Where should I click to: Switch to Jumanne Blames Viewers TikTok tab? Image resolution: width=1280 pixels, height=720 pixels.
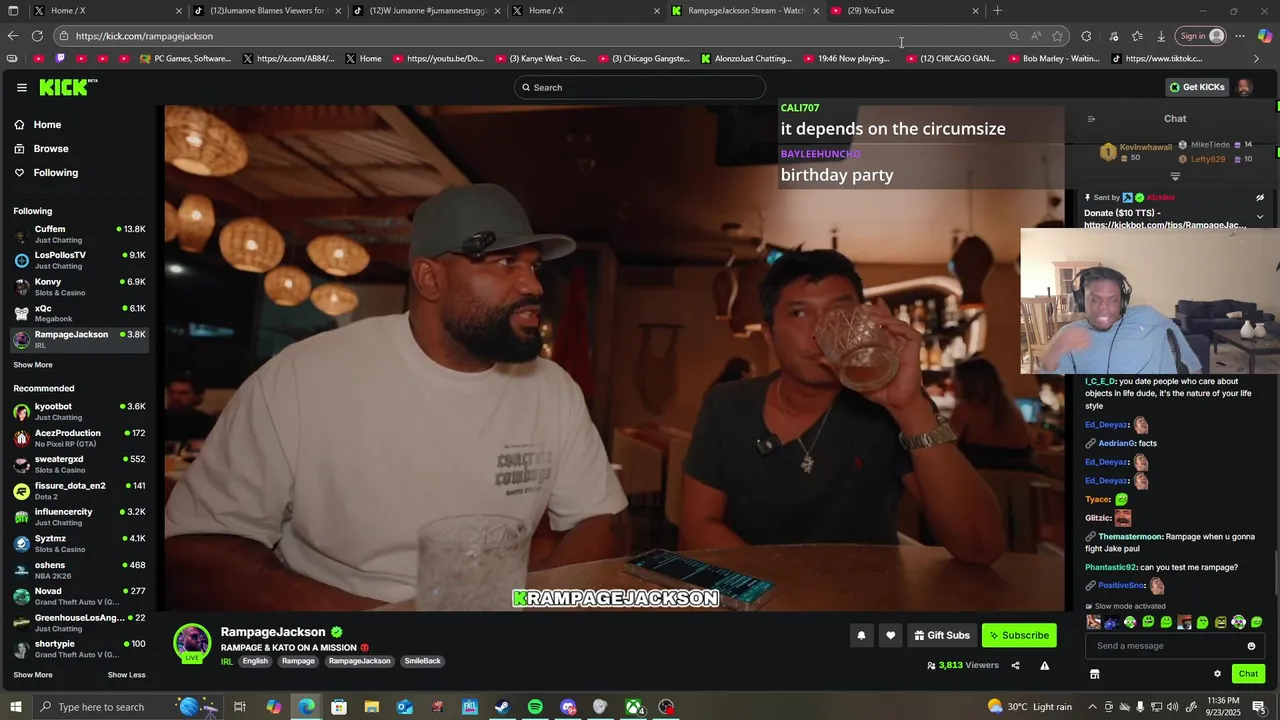click(x=267, y=11)
